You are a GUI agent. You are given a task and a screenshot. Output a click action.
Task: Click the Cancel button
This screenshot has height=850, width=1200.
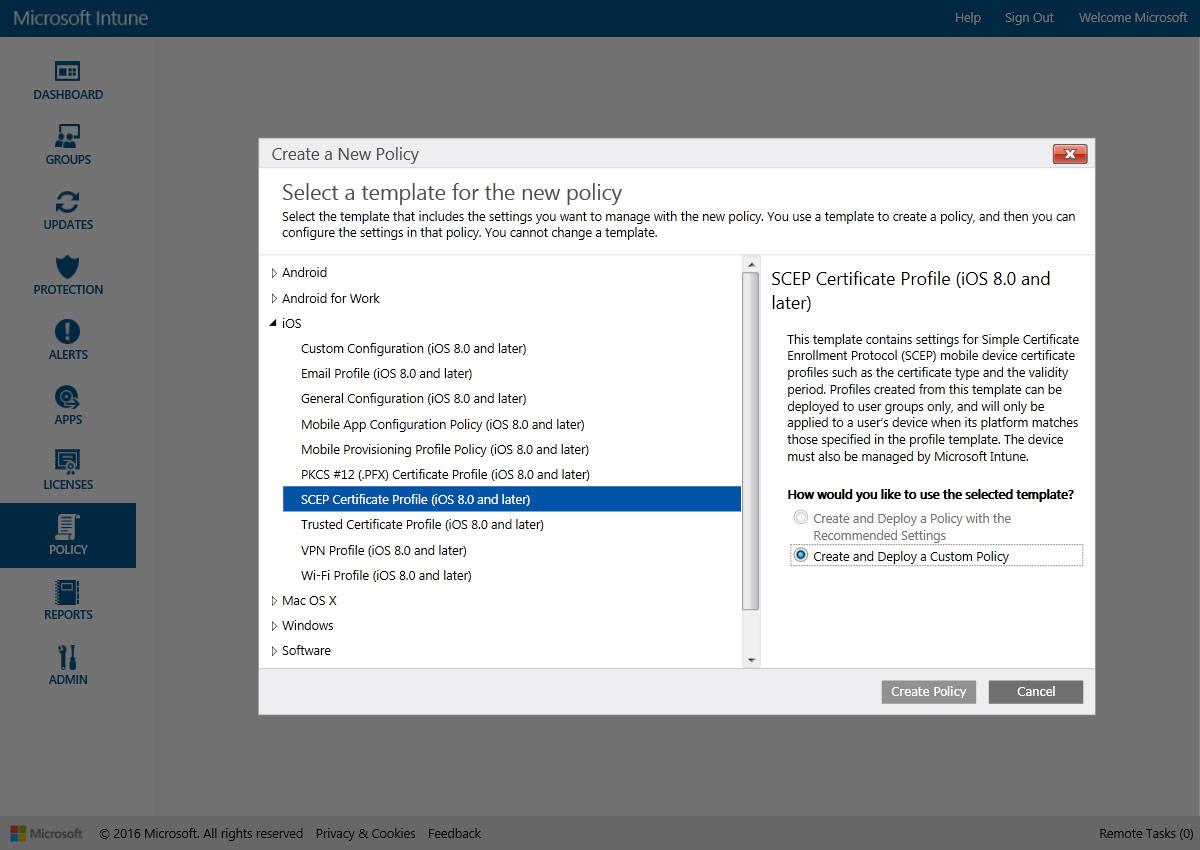coord(1036,691)
